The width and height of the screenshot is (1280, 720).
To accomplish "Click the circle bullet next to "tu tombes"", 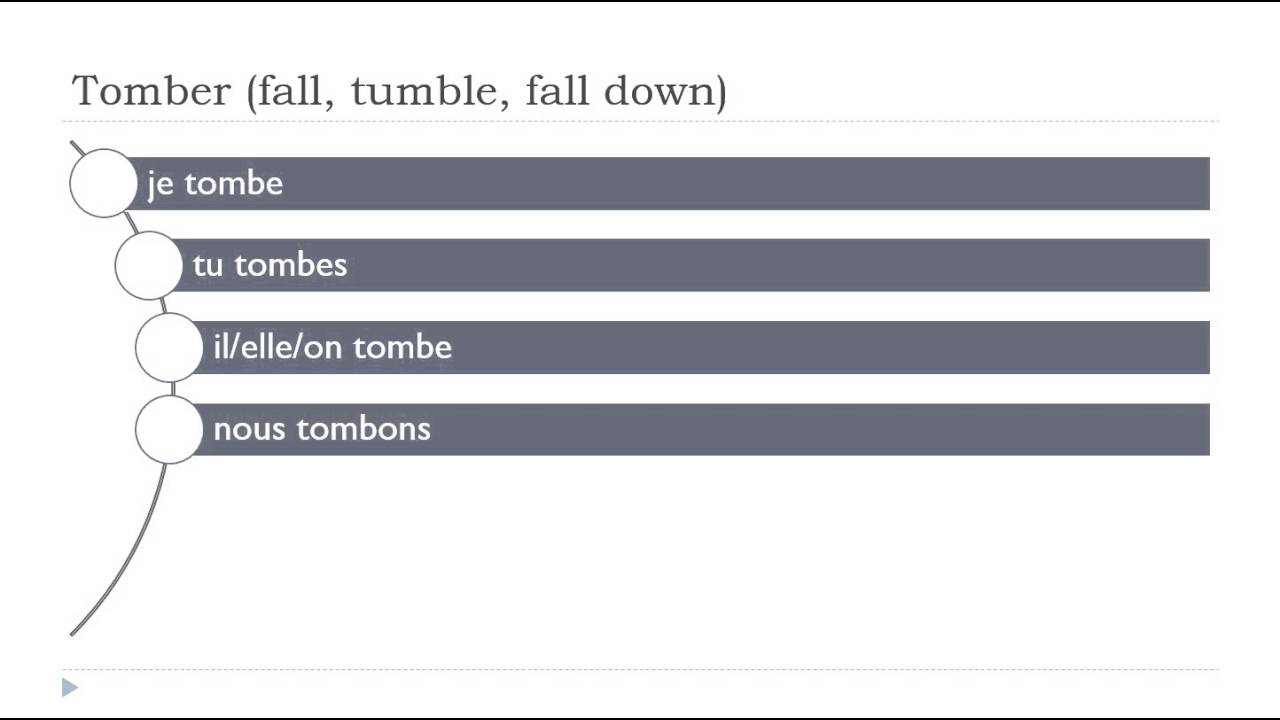I will click(148, 265).
